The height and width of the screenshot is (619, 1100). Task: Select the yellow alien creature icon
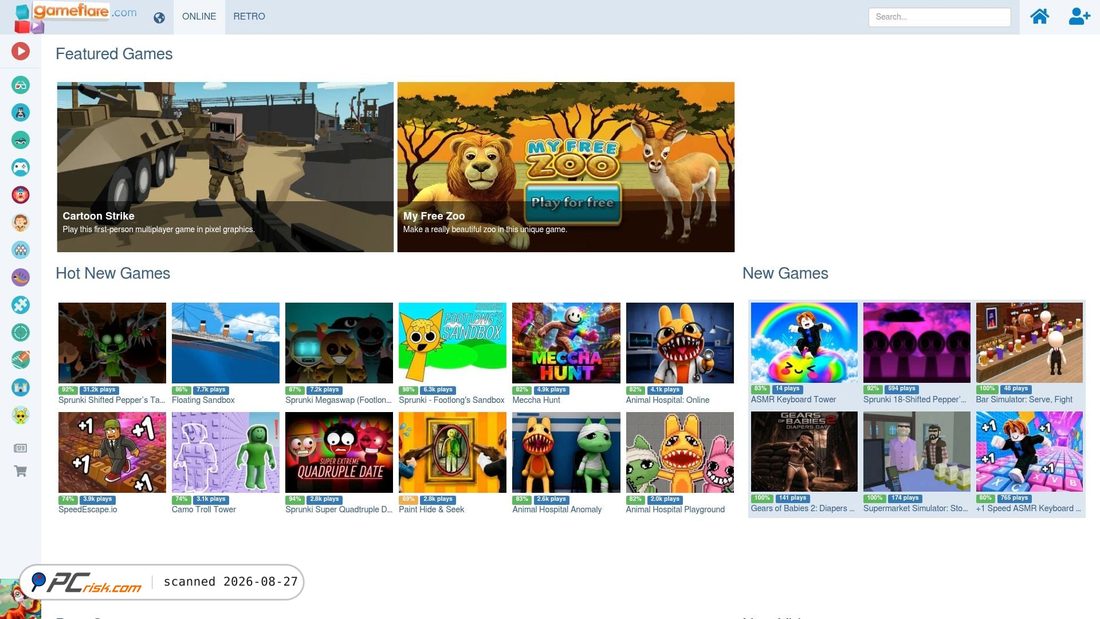(x=20, y=415)
